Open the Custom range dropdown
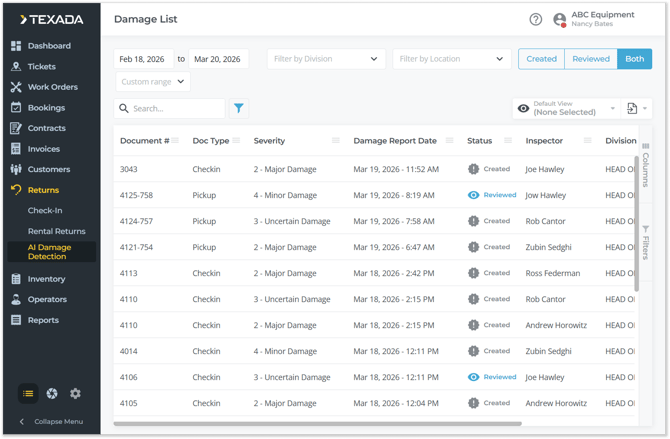Image resolution: width=670 pixels, height=439 pixels. click(152, 81)
